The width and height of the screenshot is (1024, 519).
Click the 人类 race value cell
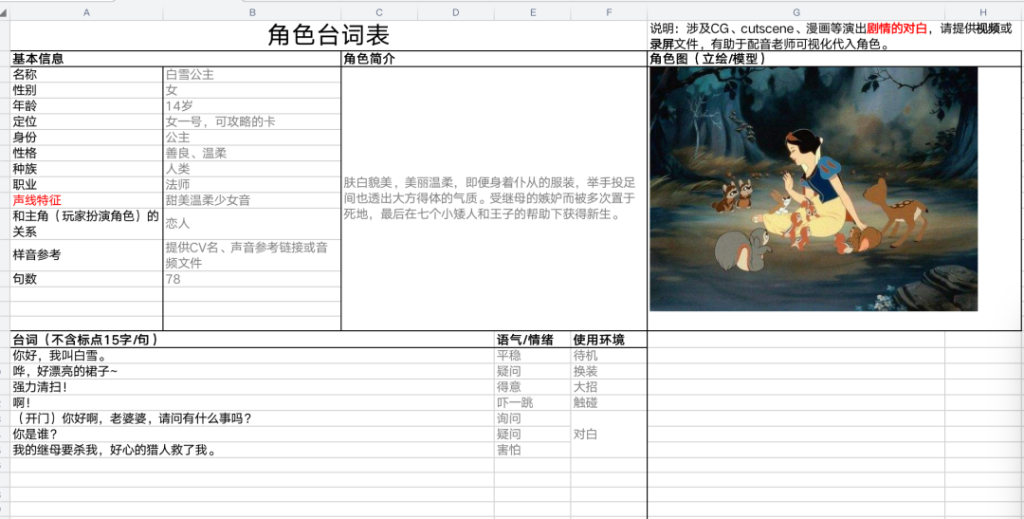pos(252,168)
